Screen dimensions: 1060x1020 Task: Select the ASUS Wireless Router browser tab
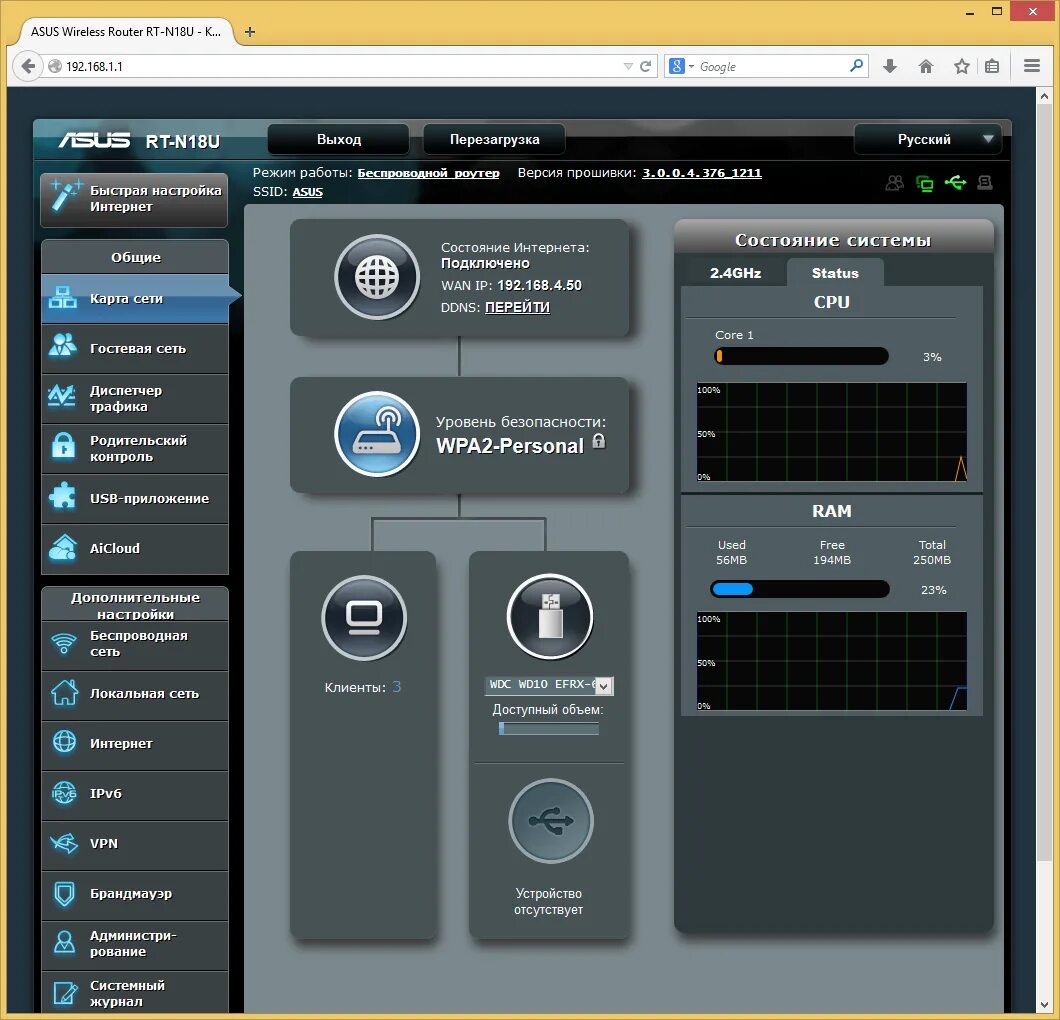(126, 32)
